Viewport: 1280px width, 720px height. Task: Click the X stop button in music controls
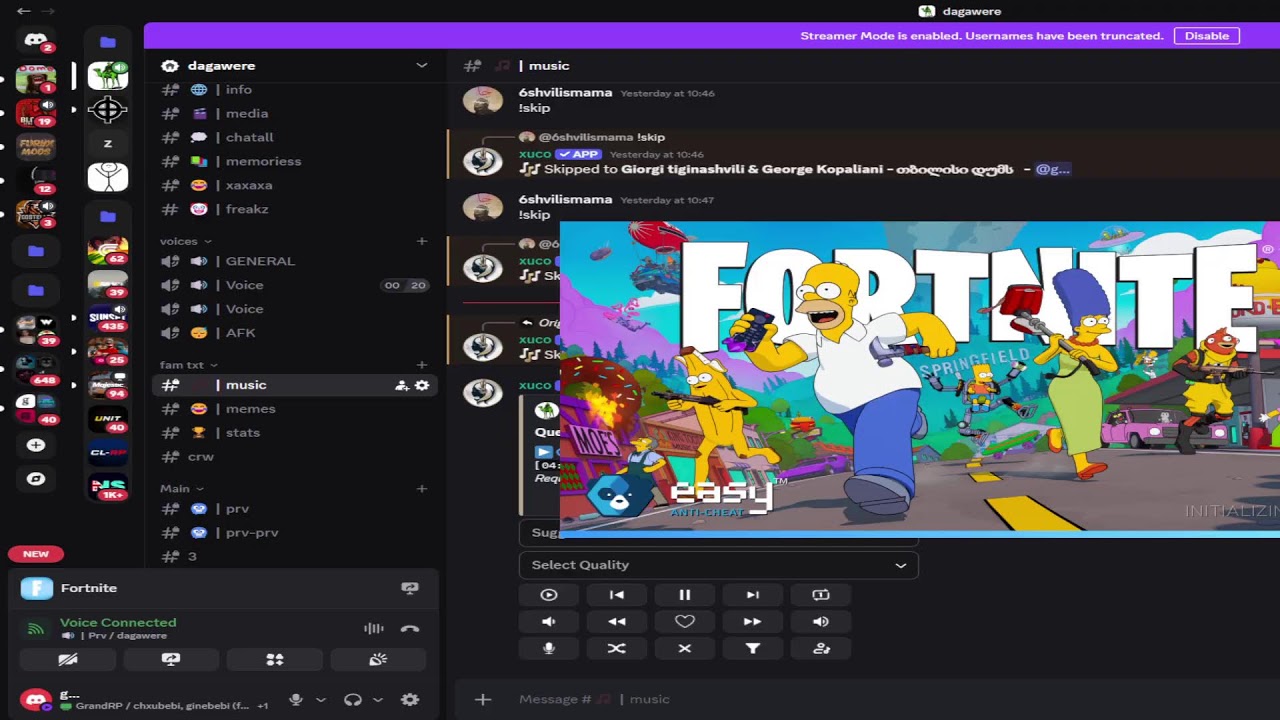685,649
